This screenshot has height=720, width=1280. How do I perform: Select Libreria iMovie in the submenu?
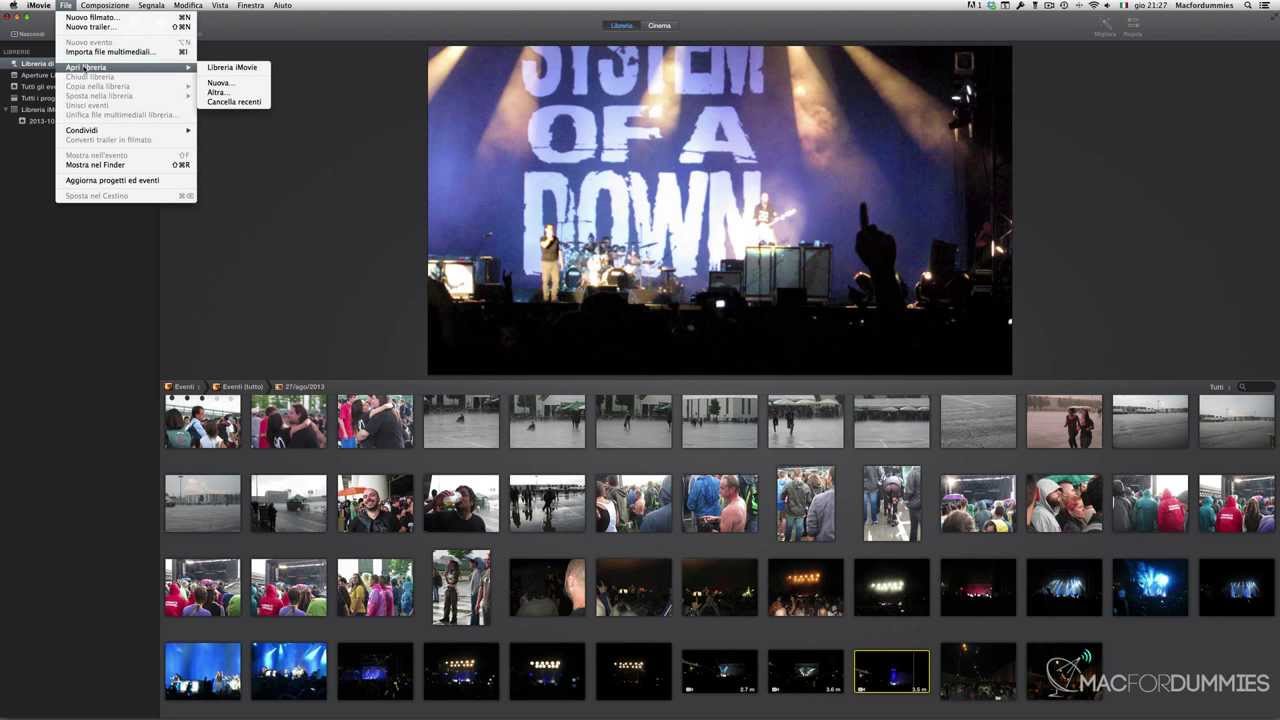(232, 67)
